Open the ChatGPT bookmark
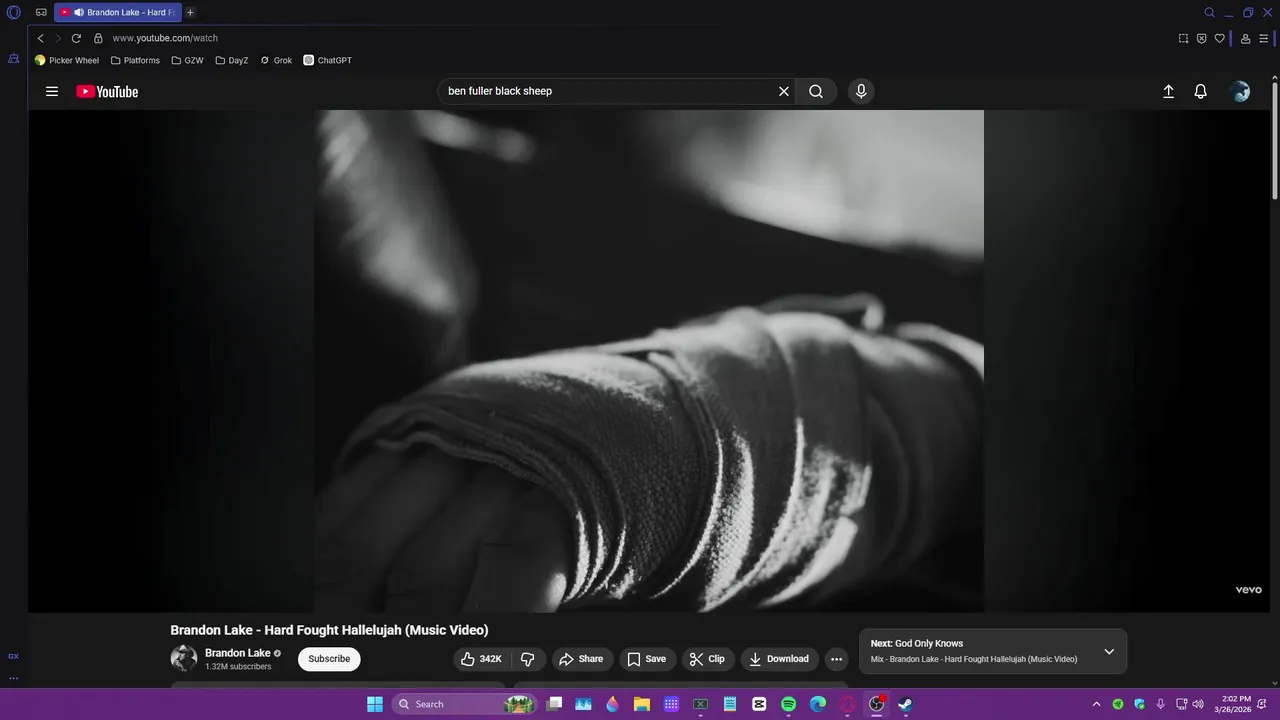Screen dimensions: 1280x720 pos(328,60)
